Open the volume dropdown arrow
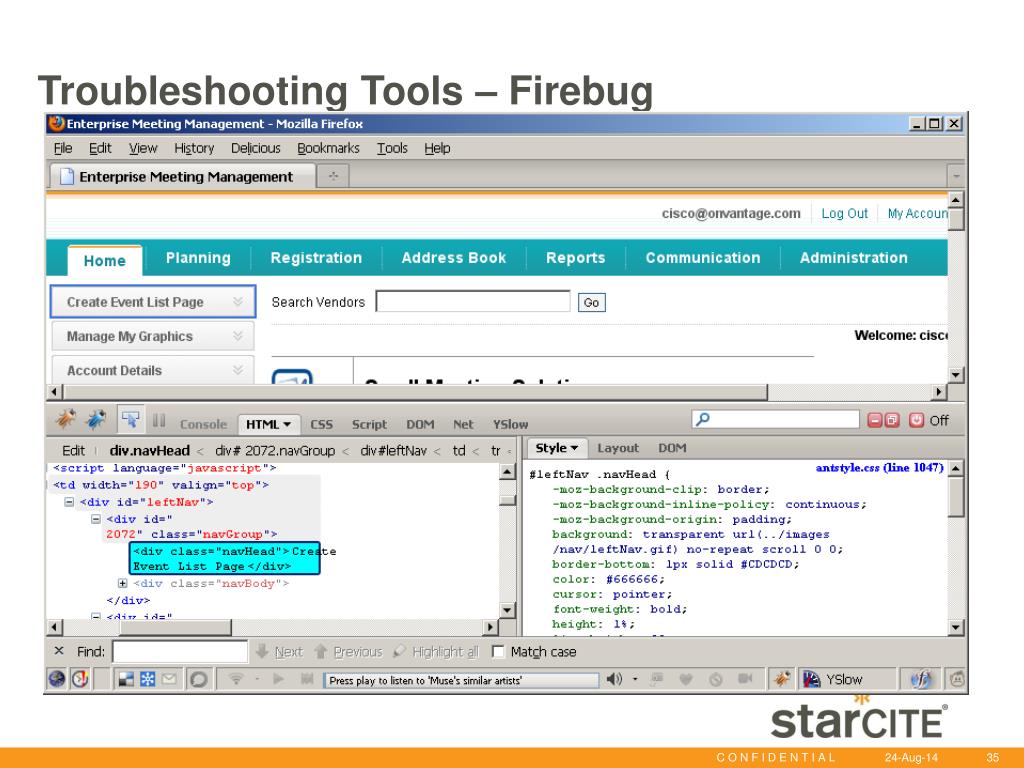The image size is (1024, 768). 635,679
